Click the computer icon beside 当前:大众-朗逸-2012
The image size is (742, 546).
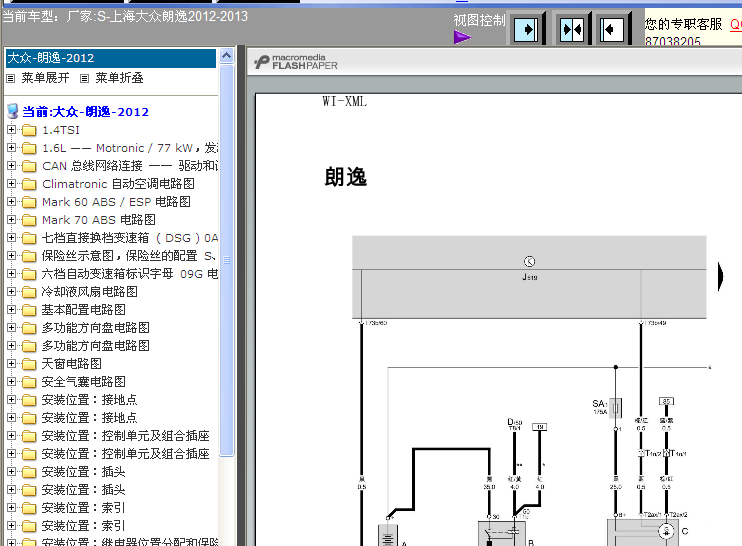pos(13,112)
